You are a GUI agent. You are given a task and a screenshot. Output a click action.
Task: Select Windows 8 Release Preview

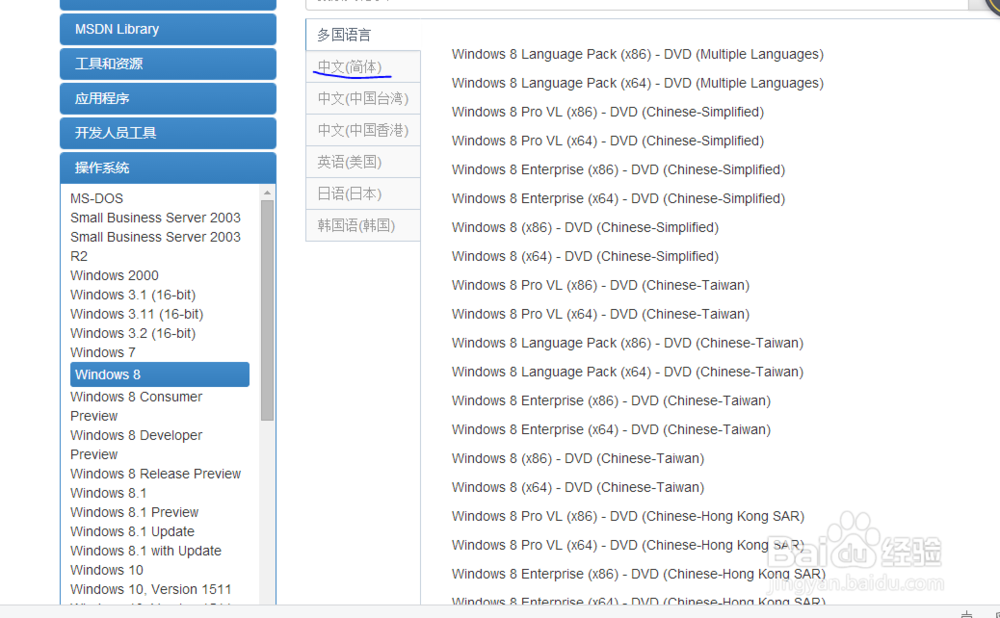tap(156, 474)
